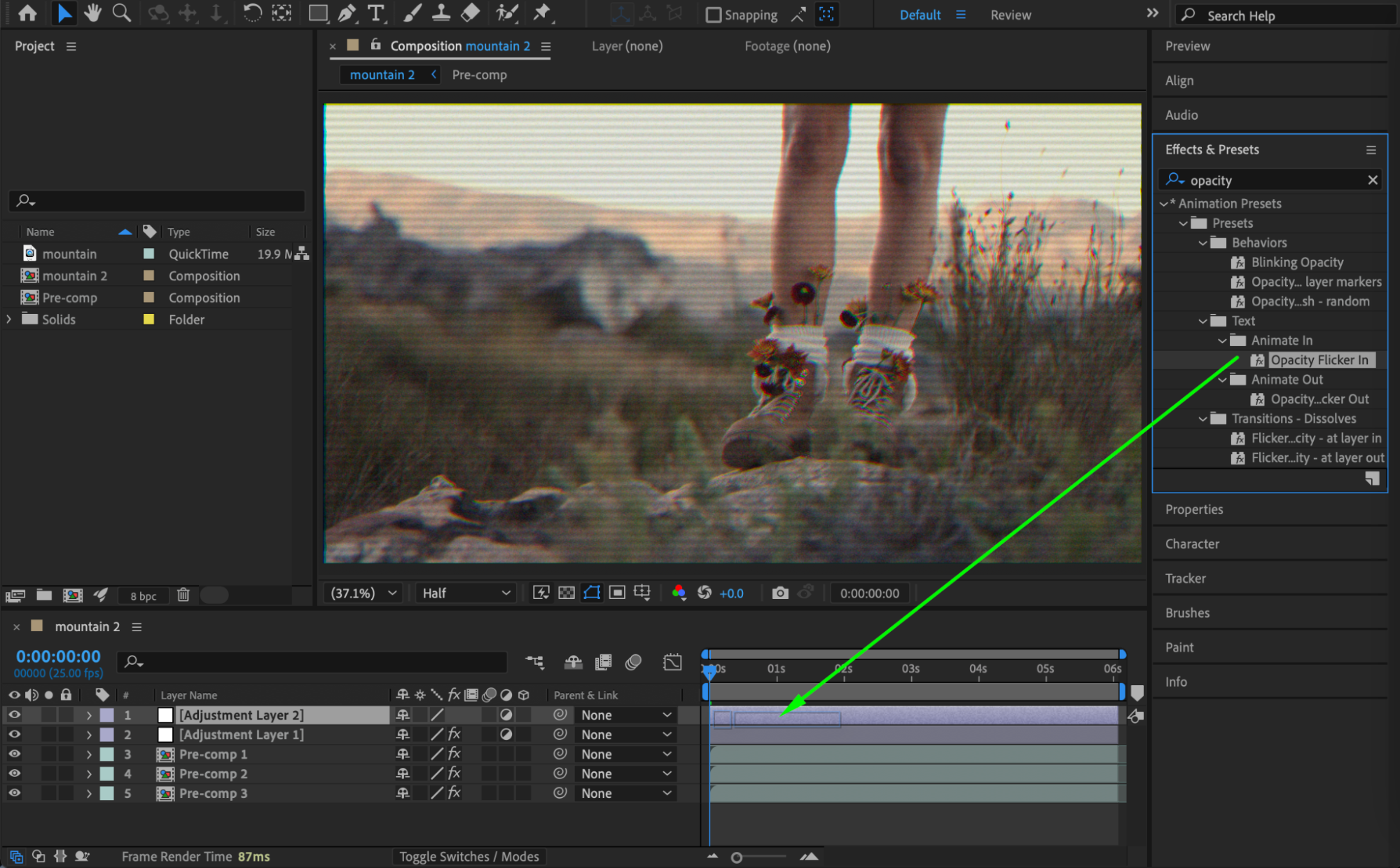Viewport: 1400px width, 868px height.
Task: Open the magnification ratio dropdown (37.1%)
Action: tap(363, 593)
